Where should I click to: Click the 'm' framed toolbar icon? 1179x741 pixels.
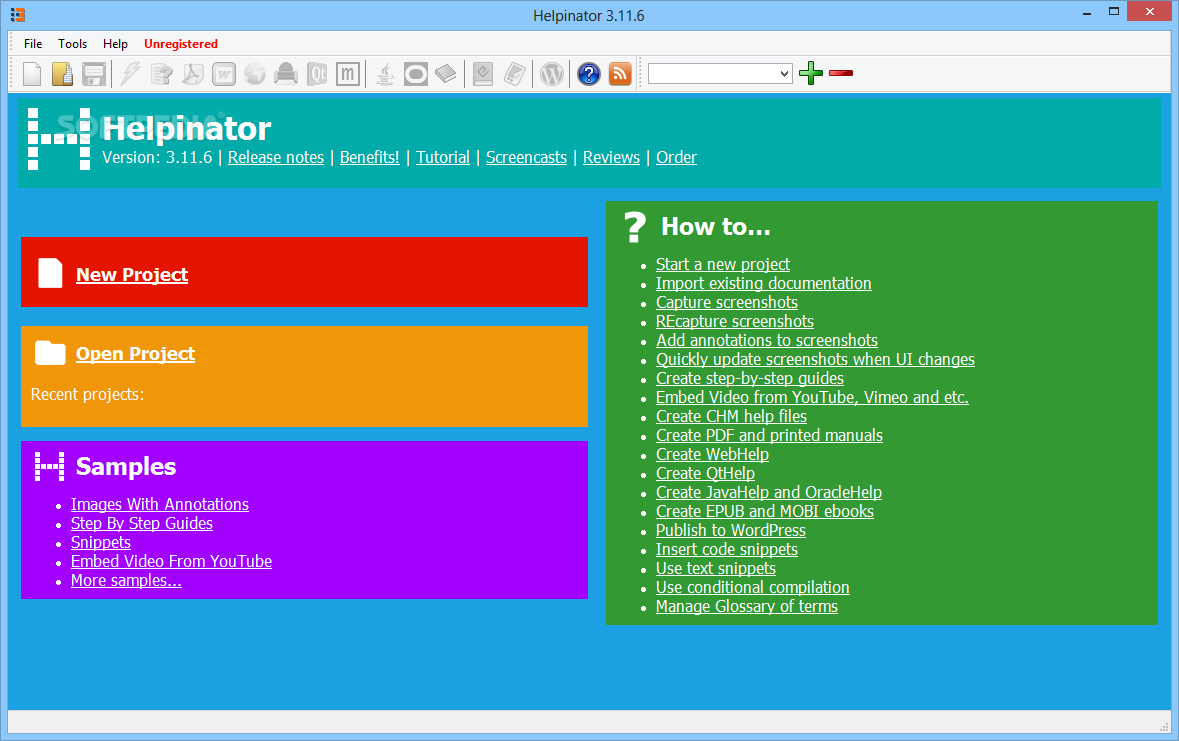tap(347, 74)
